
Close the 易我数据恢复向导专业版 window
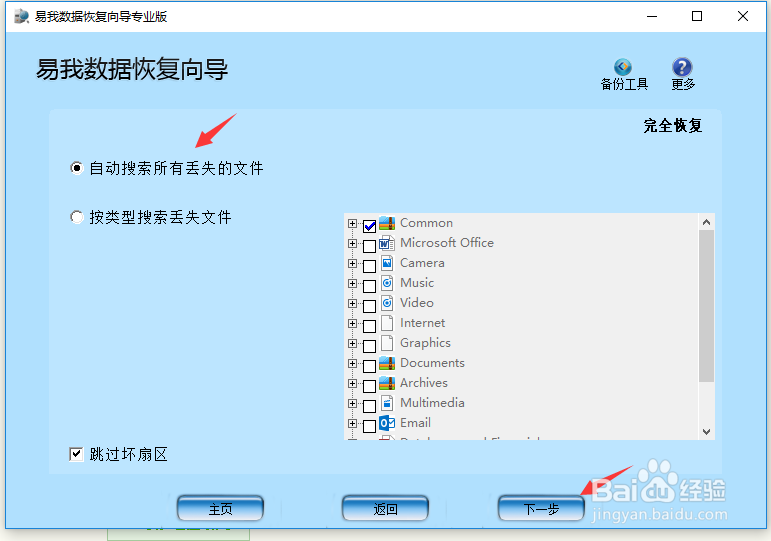[x=742, y=16]
